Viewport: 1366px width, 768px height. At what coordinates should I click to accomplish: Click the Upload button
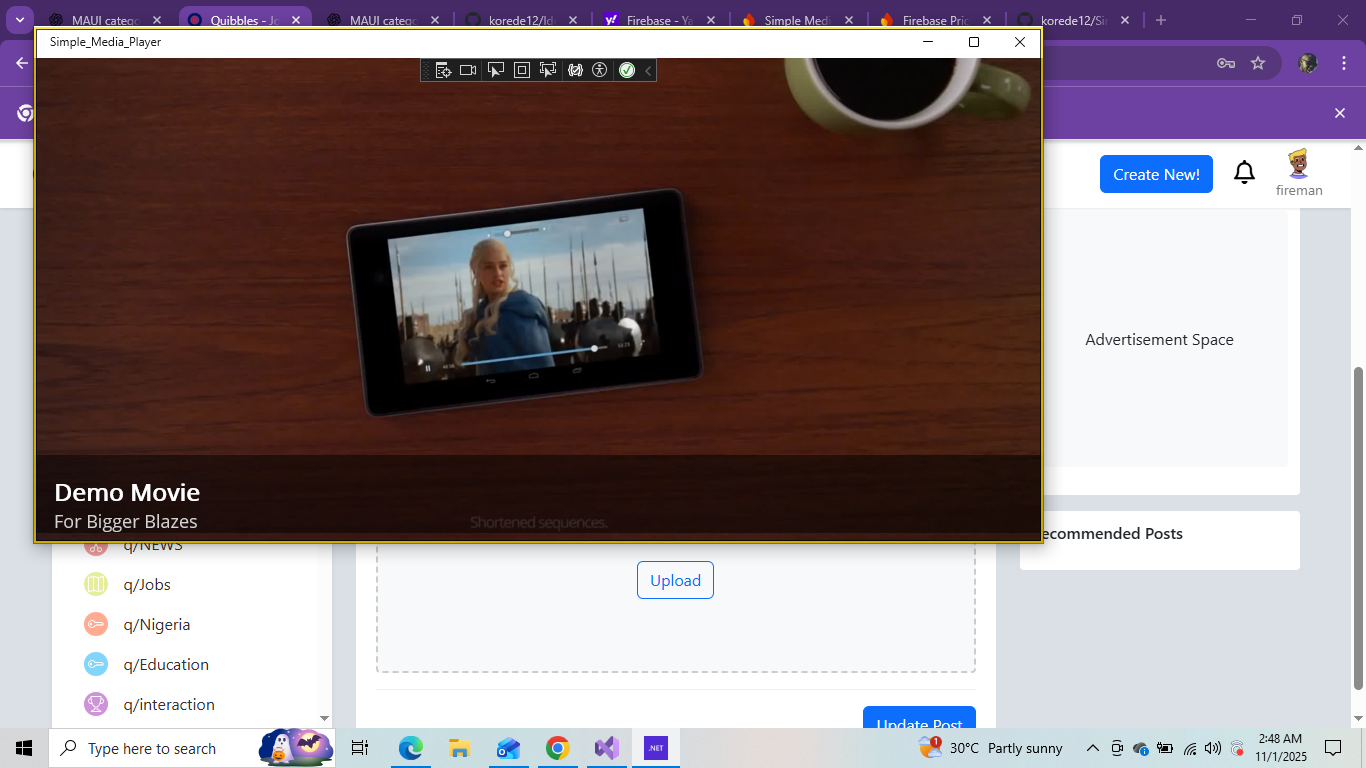click(x=675, y=580)
